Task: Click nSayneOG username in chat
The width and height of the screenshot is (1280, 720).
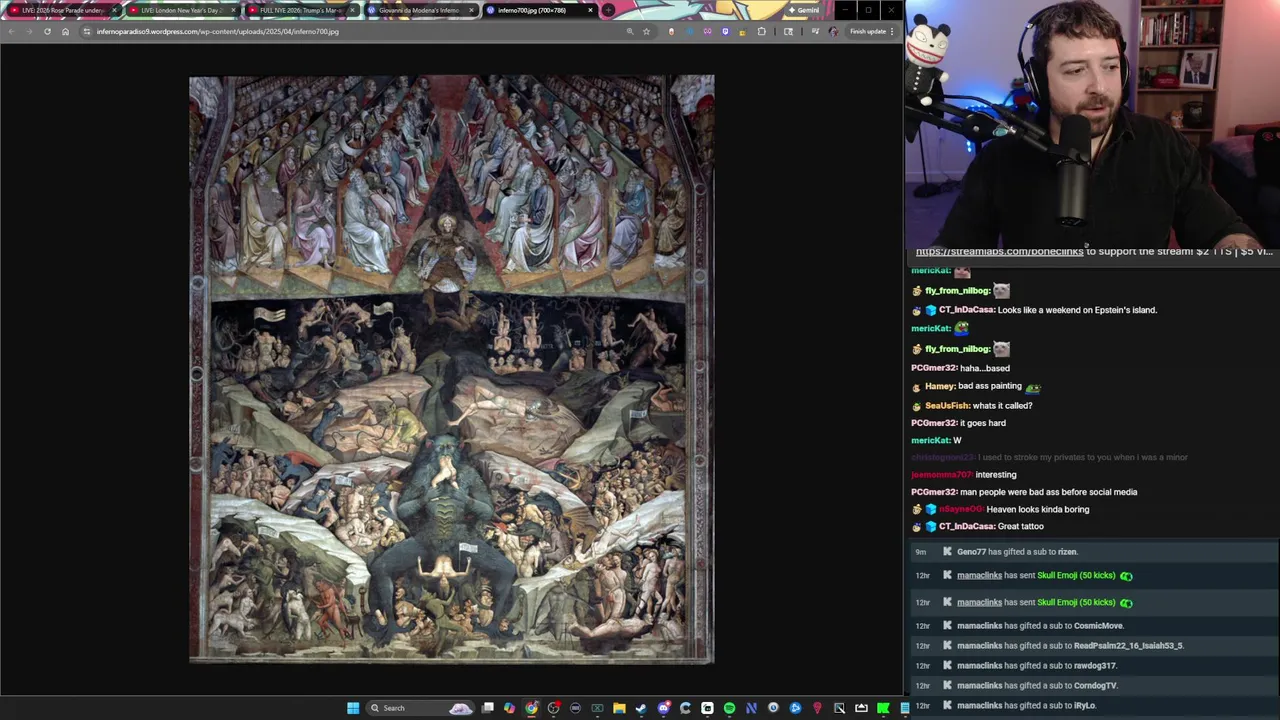Action: (961, 509)
